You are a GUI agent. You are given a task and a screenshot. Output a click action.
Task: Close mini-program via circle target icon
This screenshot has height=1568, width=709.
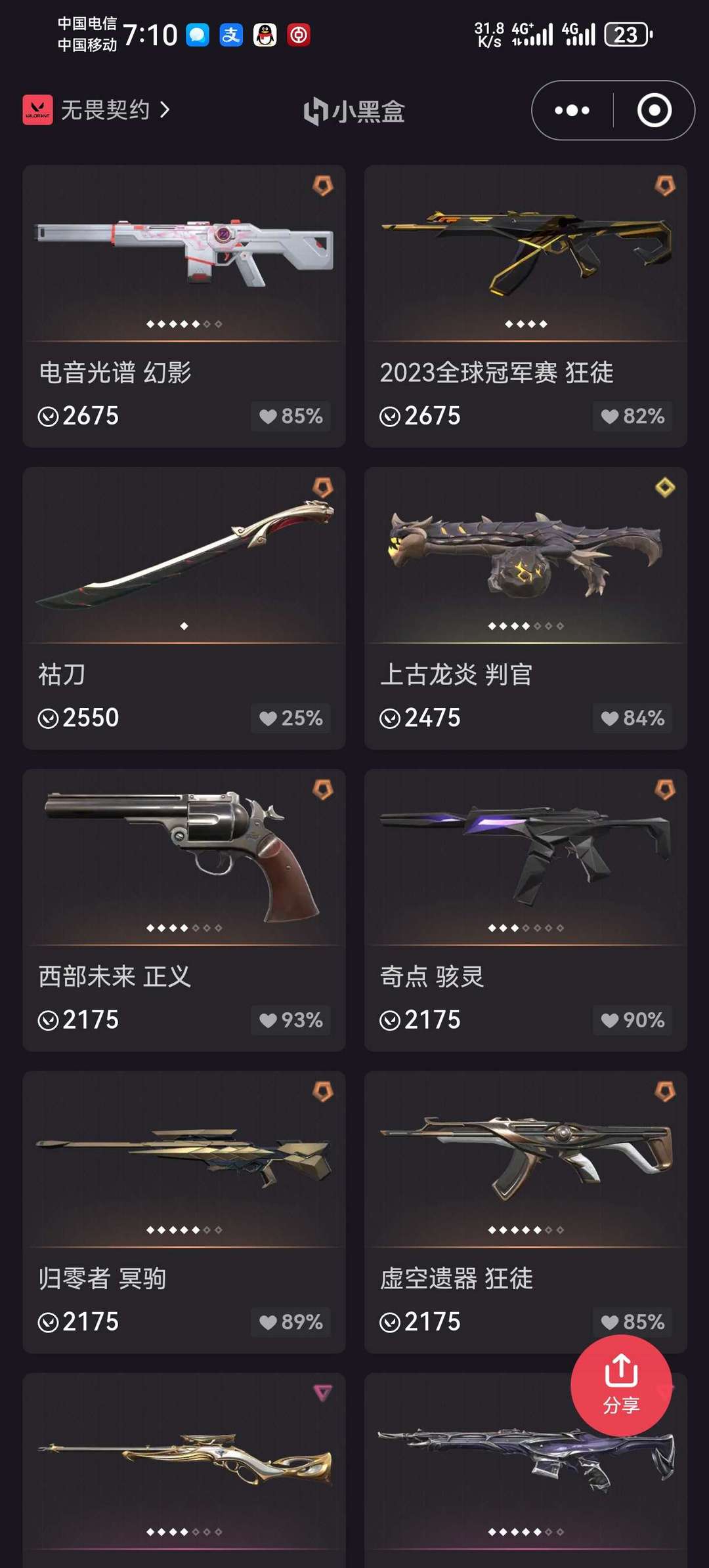(654, 110)
